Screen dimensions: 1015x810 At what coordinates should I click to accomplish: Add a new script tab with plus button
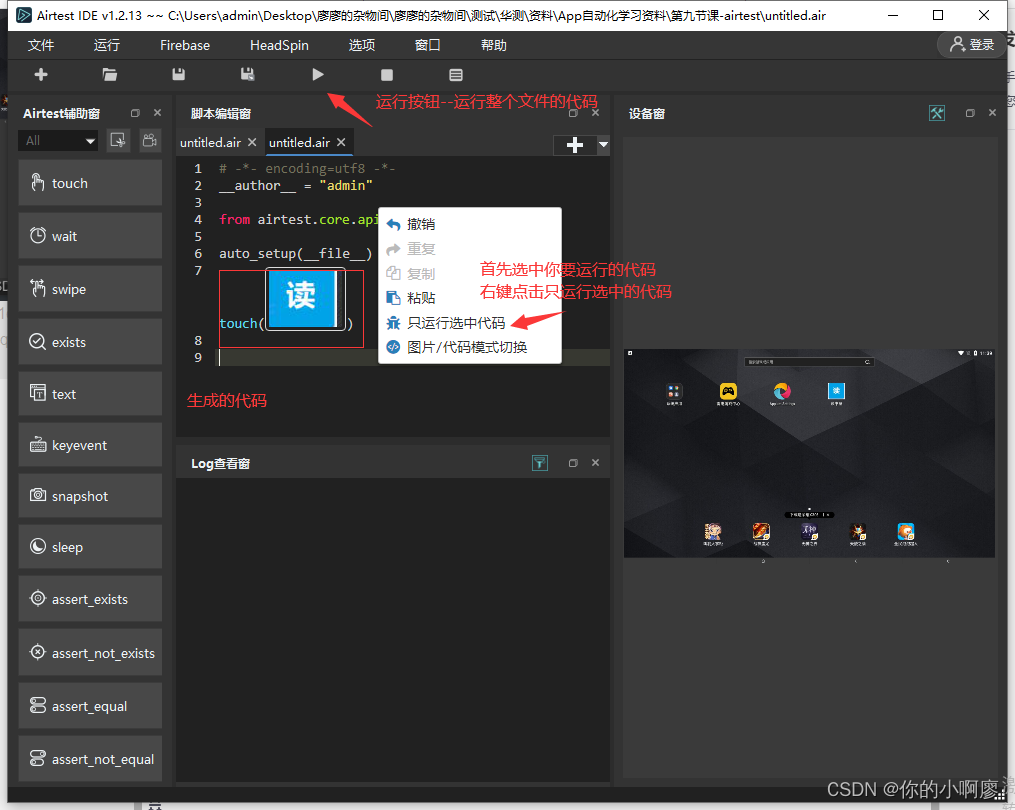(x=575, y=145)
